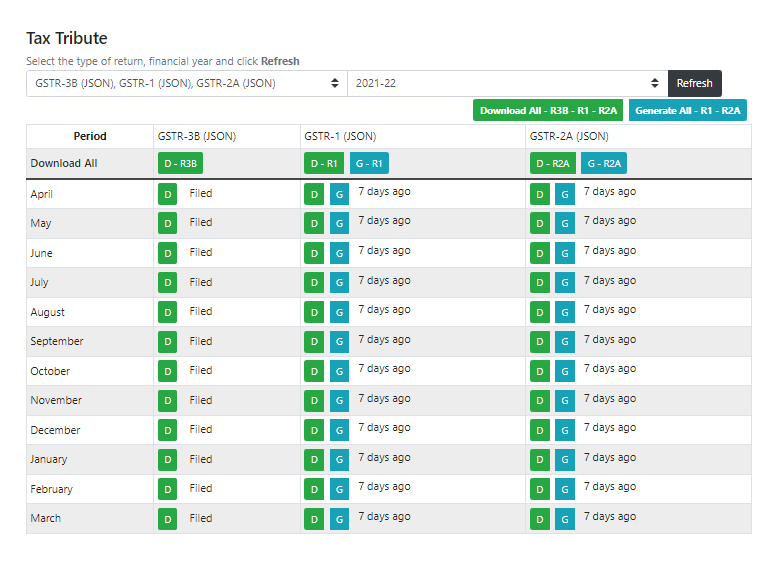
Task: Download GSTR-3B for January
Action: 167,459
